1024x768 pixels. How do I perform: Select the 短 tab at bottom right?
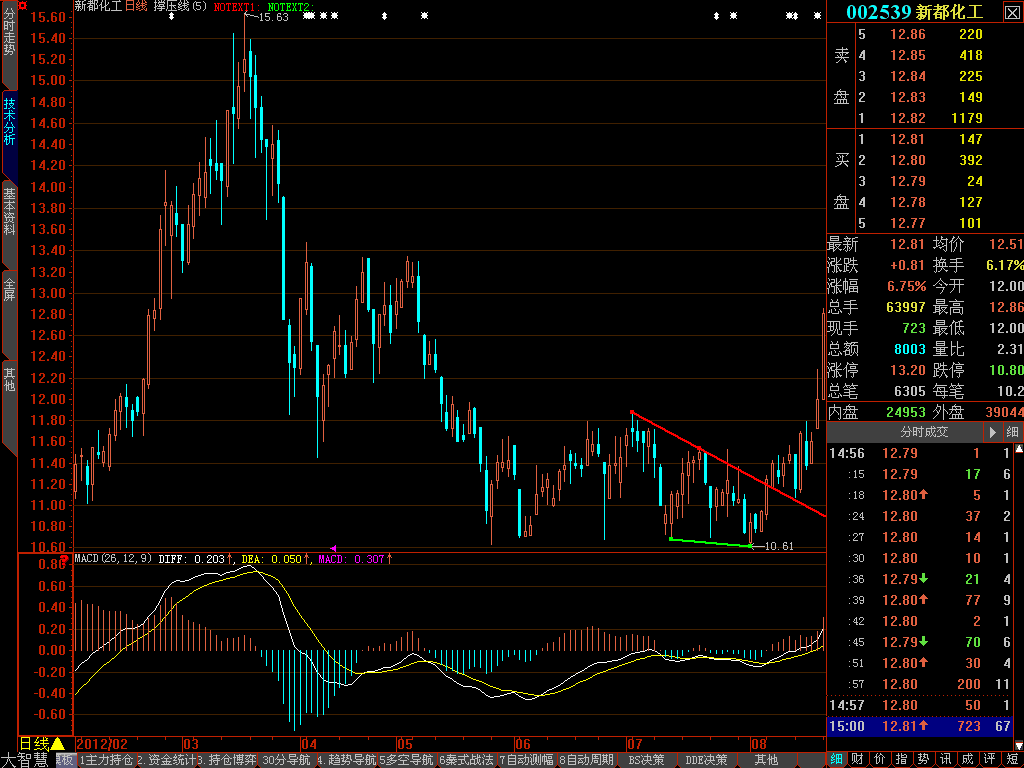coord(1012,760)
